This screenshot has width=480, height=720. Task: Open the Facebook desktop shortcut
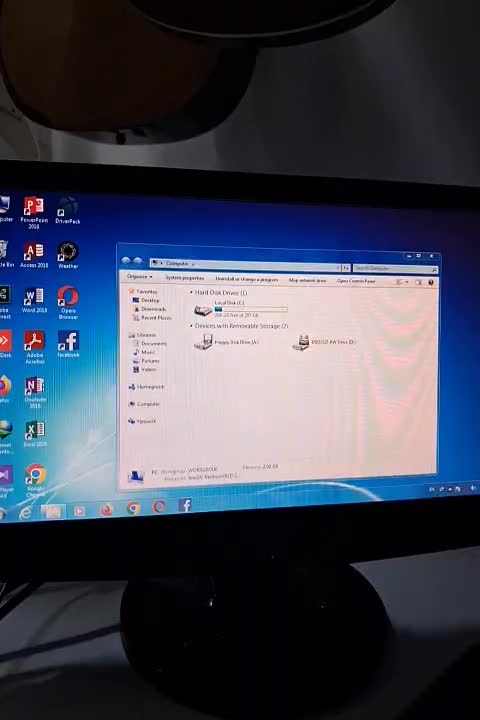68,343
